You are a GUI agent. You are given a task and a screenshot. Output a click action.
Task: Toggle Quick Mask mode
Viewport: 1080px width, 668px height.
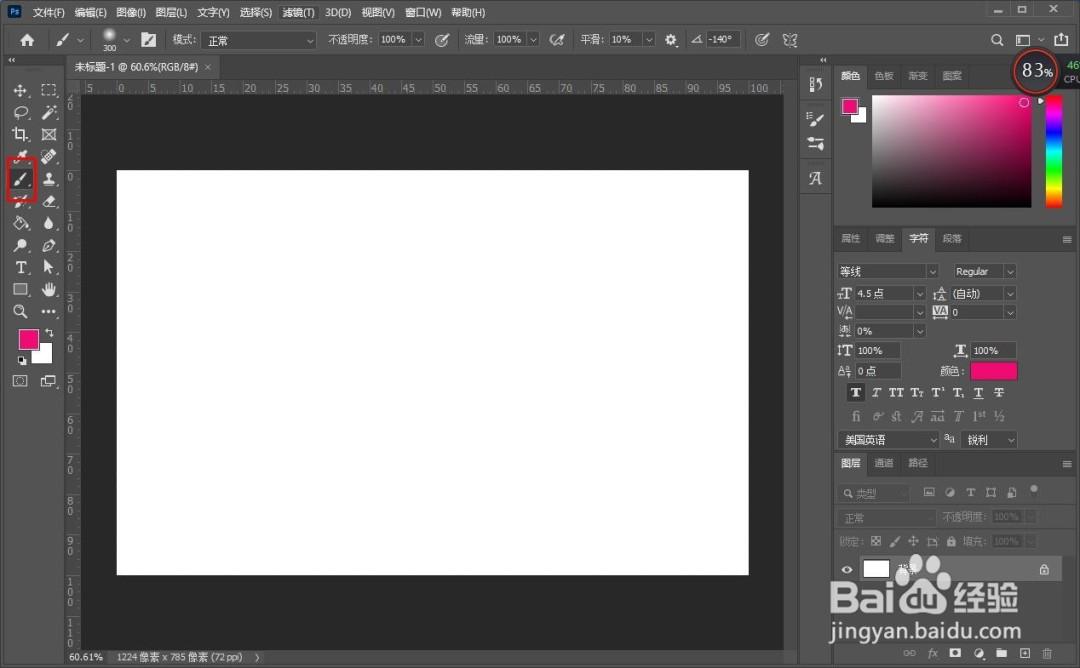pos(21,381)
